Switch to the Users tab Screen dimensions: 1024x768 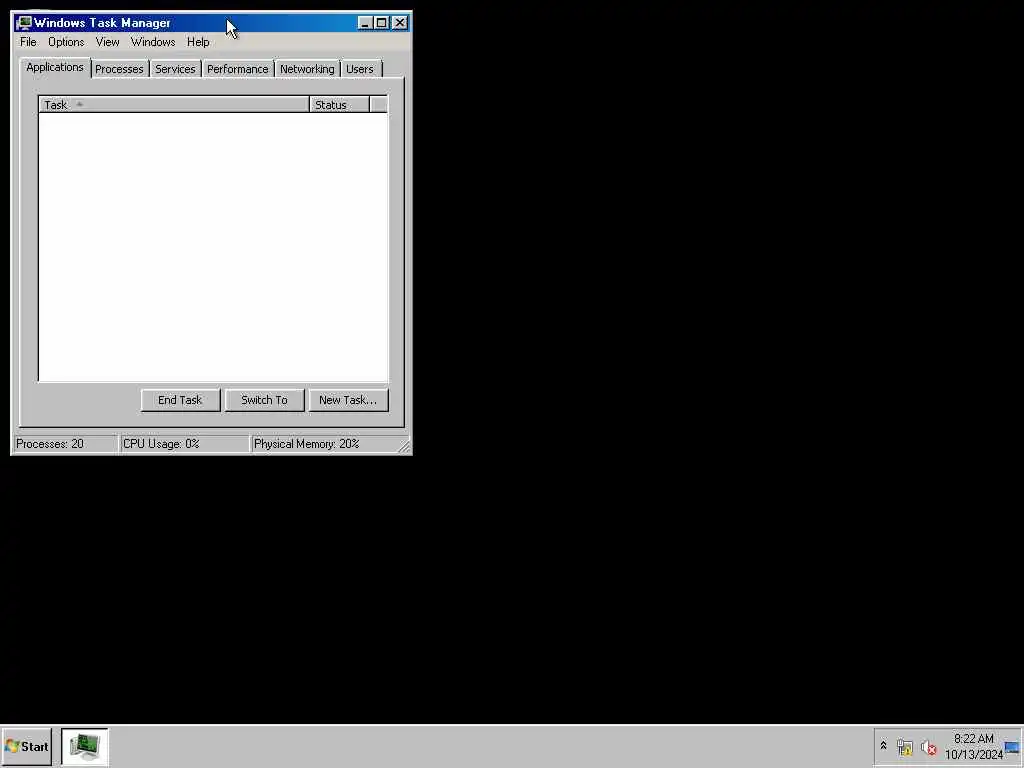(x=360, y=69)
